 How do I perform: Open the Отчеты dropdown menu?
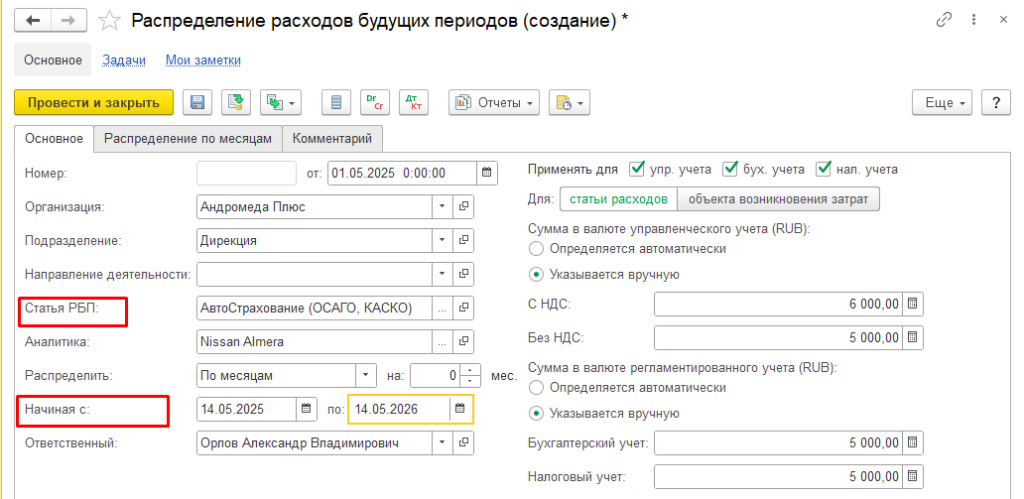[x=495, y=103]
